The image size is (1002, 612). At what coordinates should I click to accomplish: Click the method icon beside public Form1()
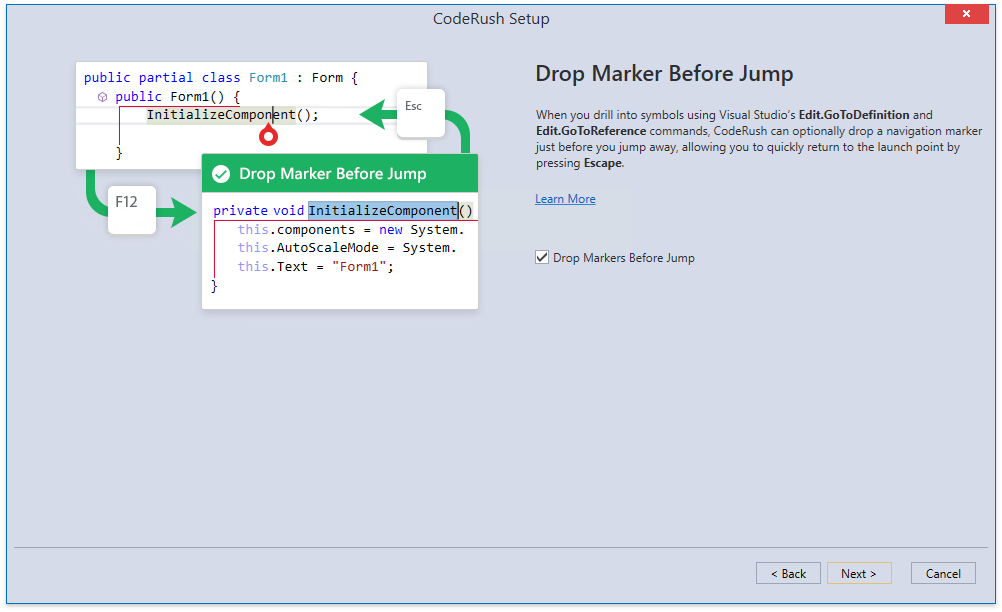(102, 96)
